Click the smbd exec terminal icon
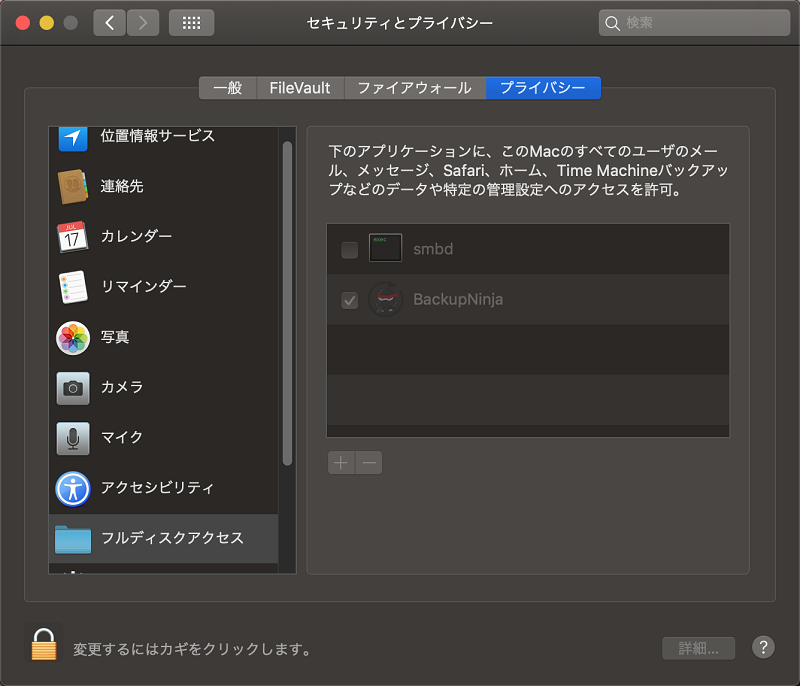Image resolution: width=800 pixels, height=686 pixels. pyautogui.click(x=385, y=248)
